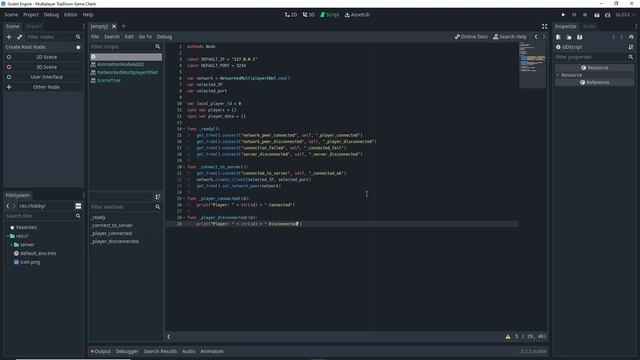Go back in FileSystem folder history
The image size is (640, 360).
coord(8,206)
